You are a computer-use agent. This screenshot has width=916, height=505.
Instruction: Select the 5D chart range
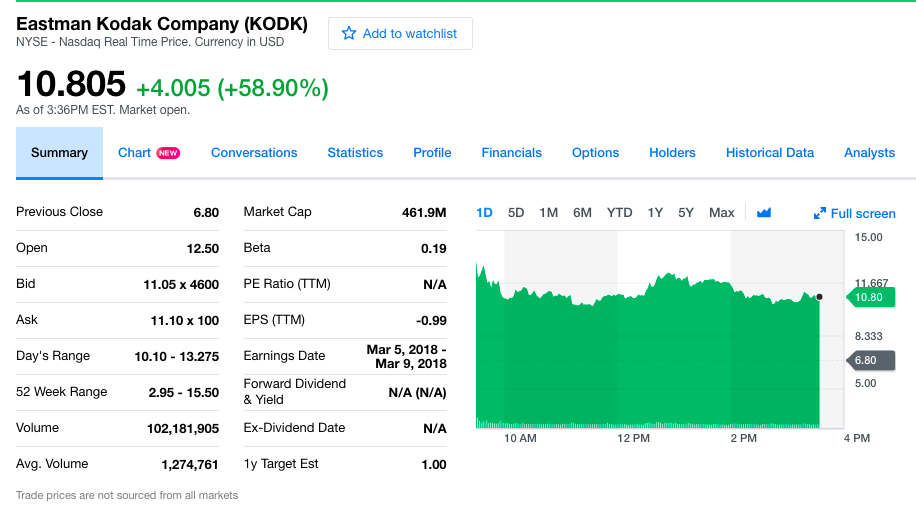pyautogui.click(x=516, y=212)
